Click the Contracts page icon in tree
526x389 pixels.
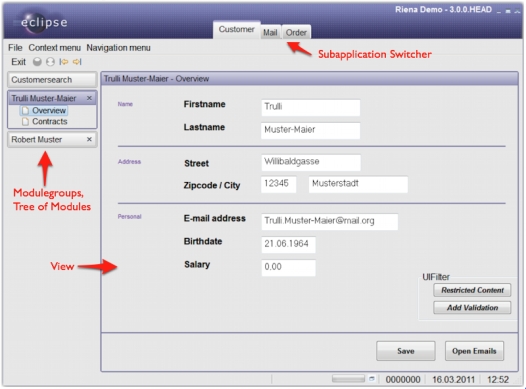[x=25, y=121]
